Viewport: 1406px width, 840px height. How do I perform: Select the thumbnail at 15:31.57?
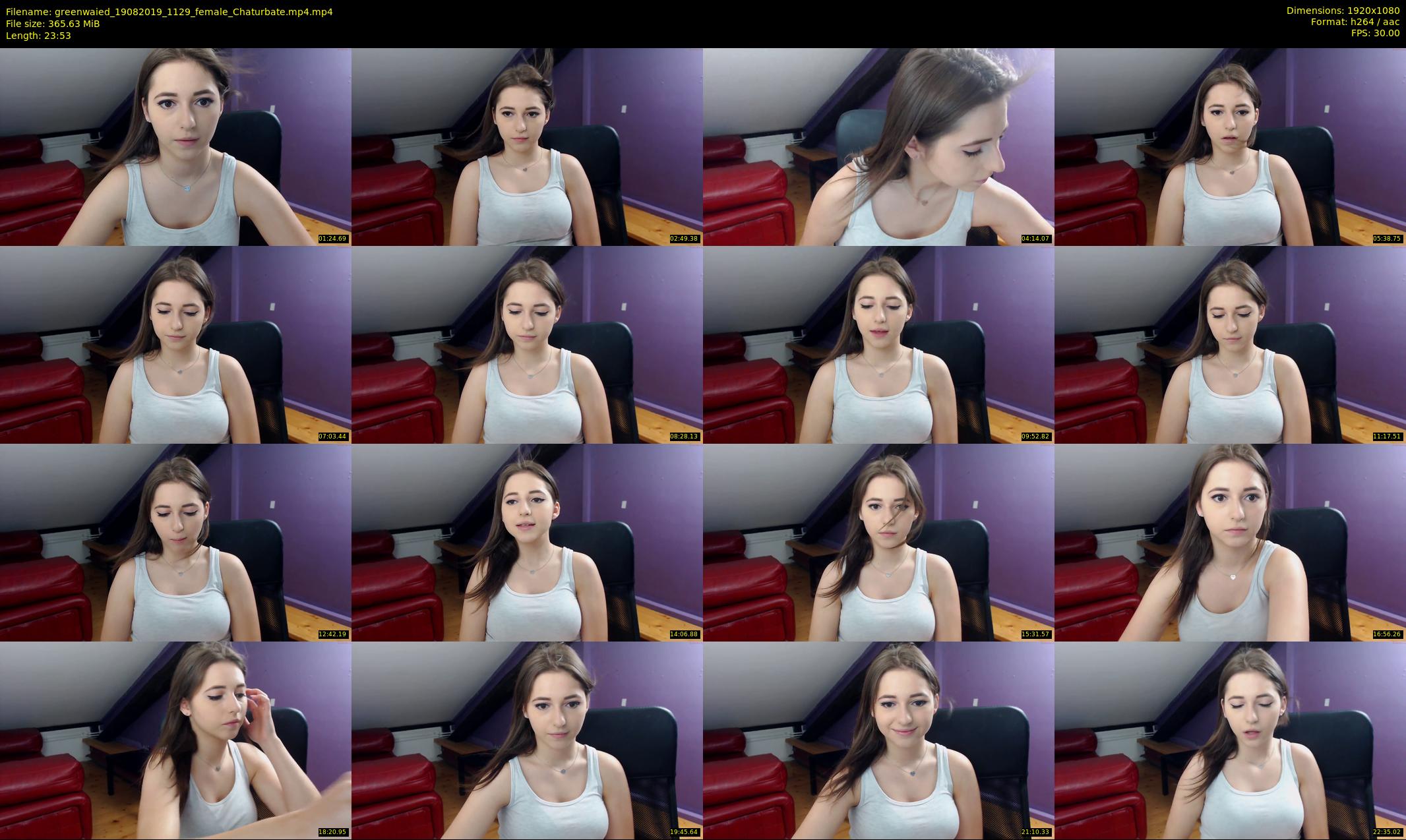[878, 542]
